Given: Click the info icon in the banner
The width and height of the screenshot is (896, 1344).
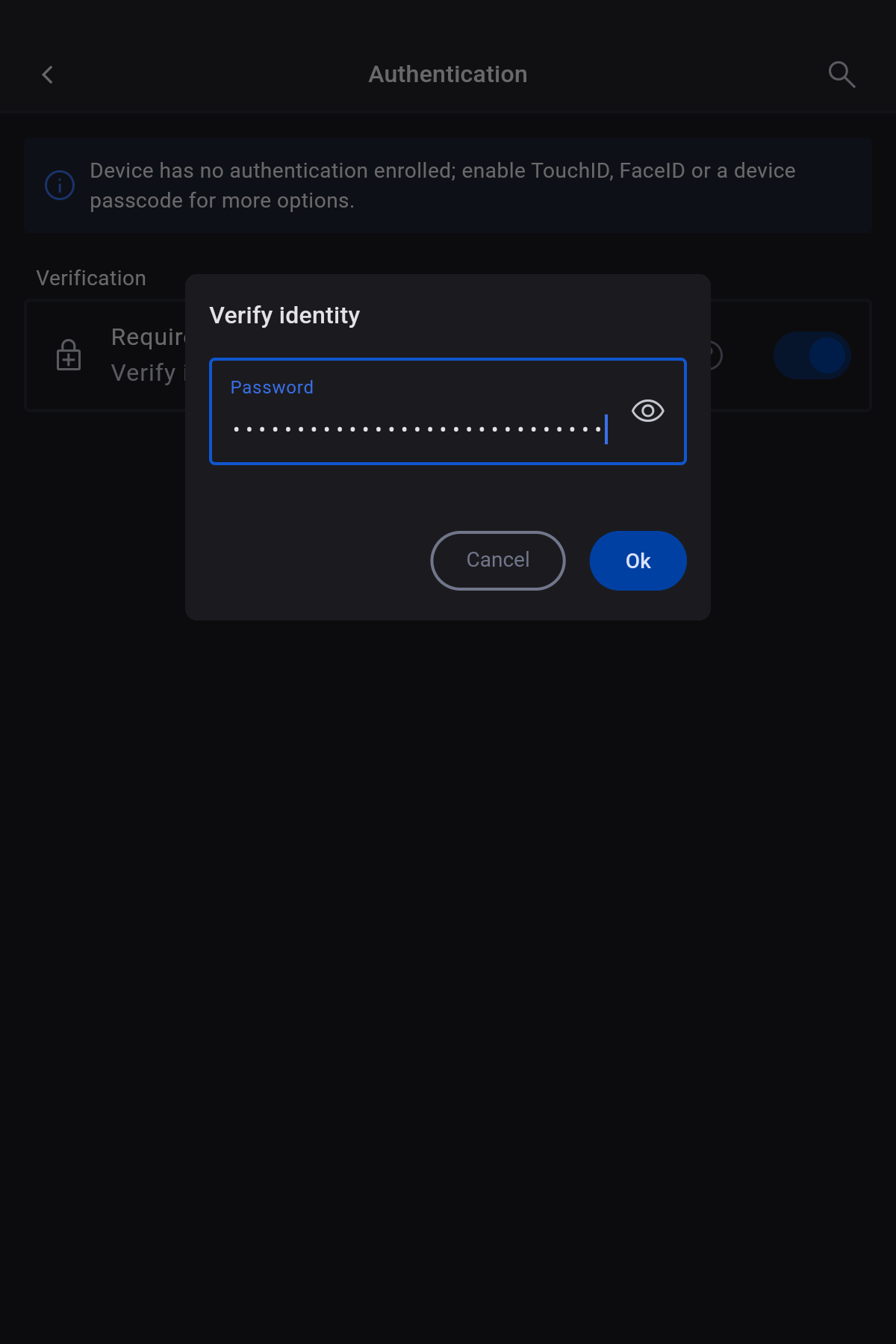Looking at the screenshot, I should click(60, 185).
